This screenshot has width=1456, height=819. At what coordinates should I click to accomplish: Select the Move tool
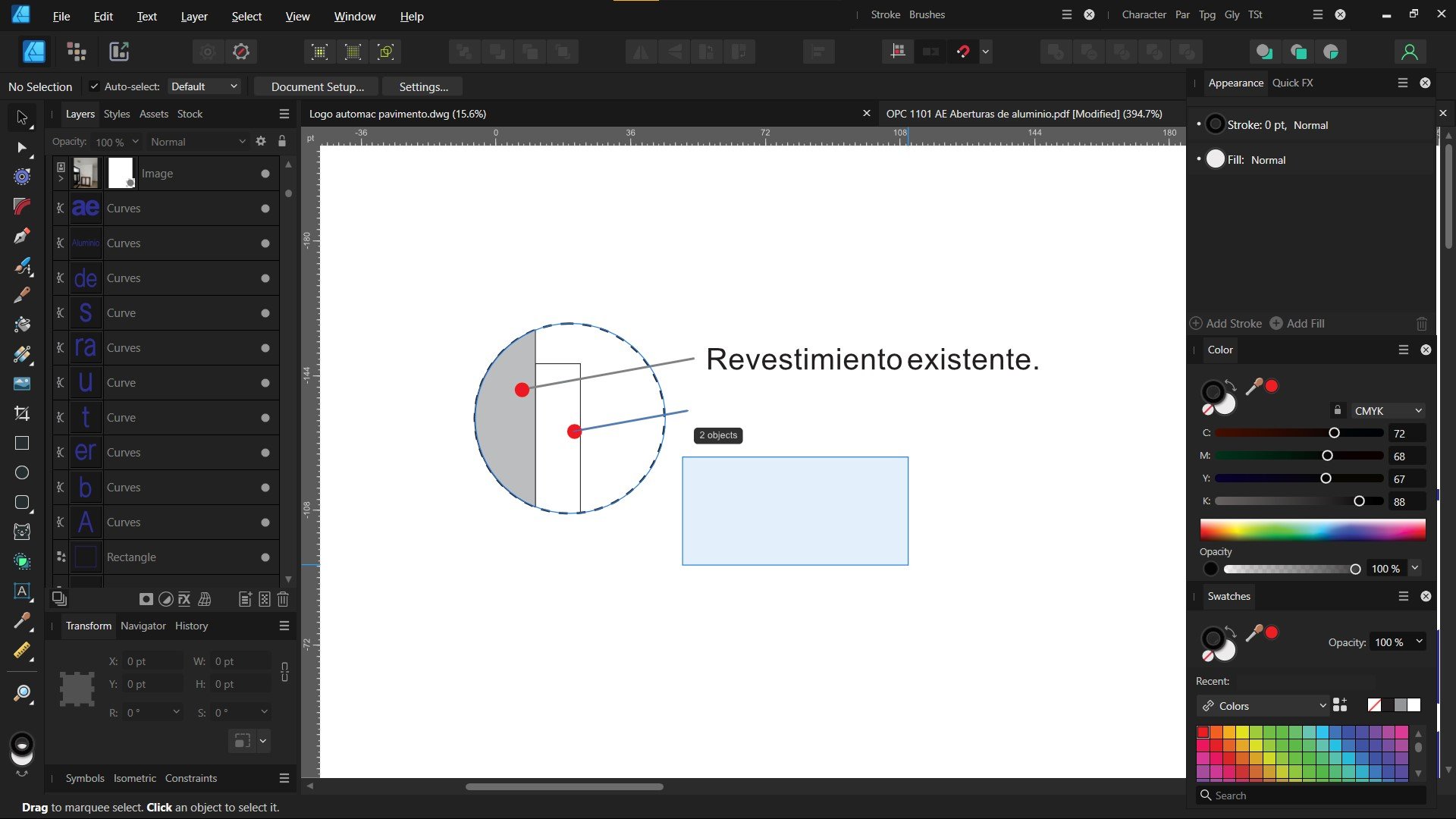(21, 118)
